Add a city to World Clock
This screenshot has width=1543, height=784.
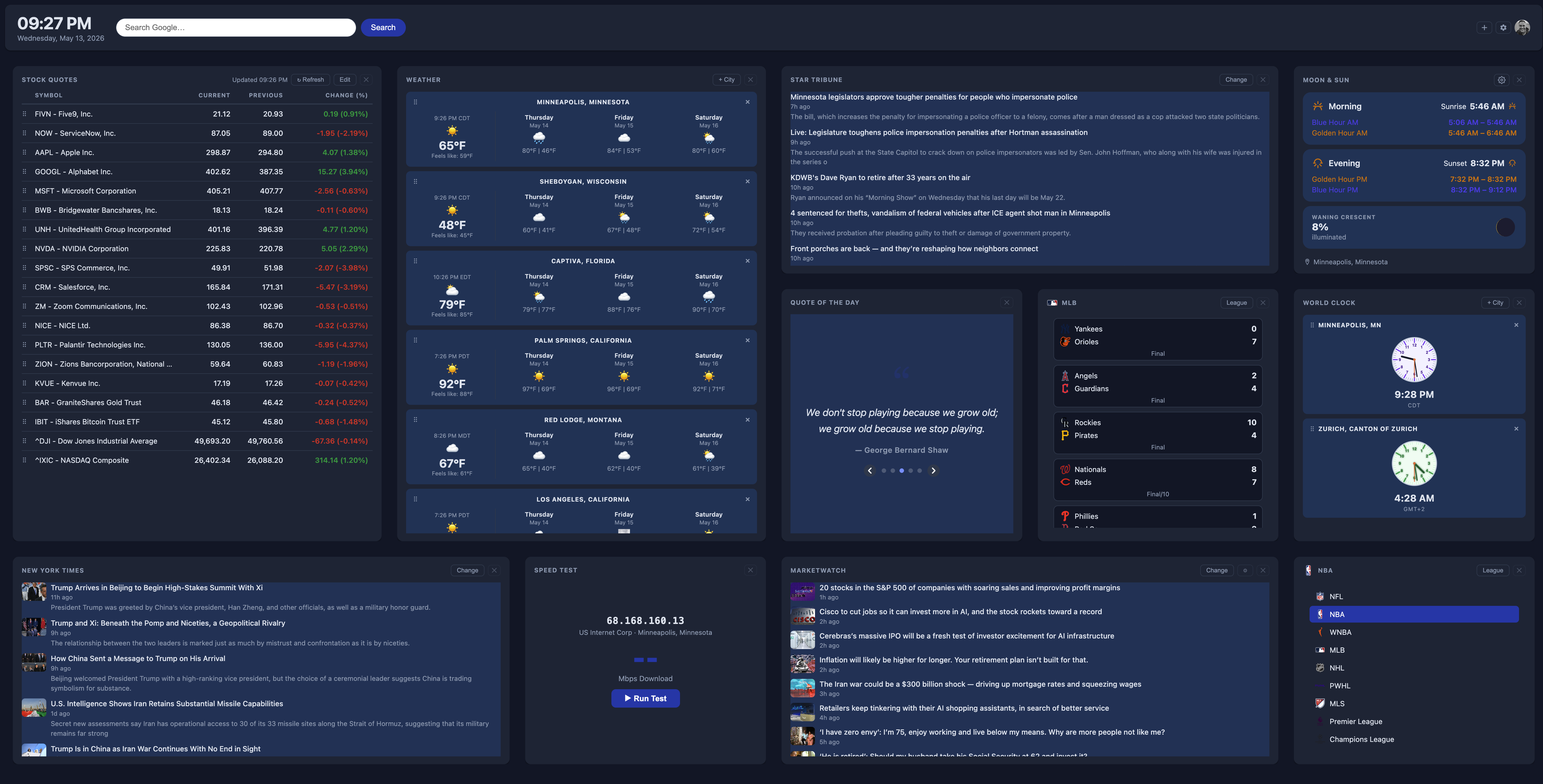[1495, 303]
